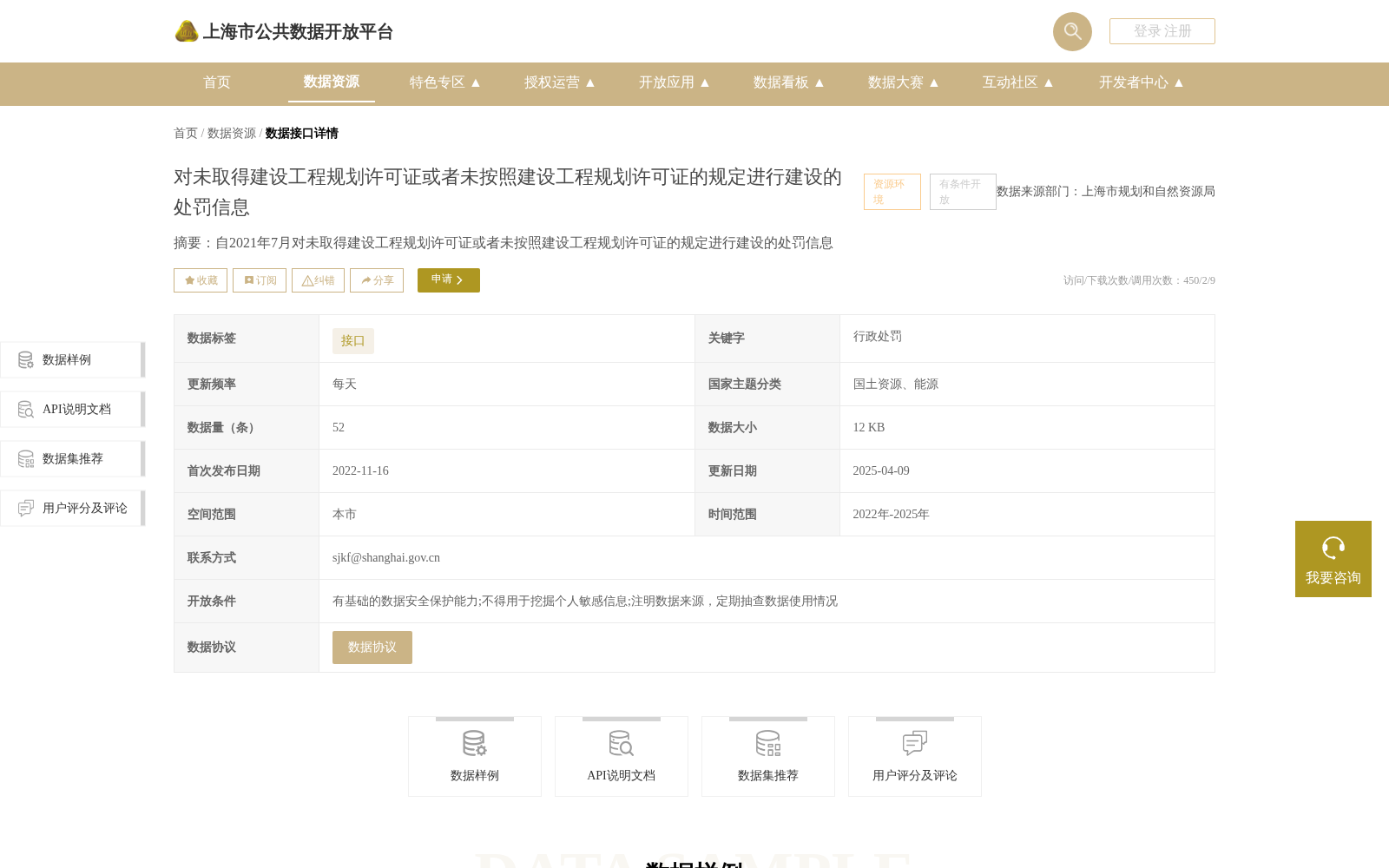This screenshot has width=1389, height=868.
Task: Open 数据样例 card label at bottom
Action: [475, 776]
